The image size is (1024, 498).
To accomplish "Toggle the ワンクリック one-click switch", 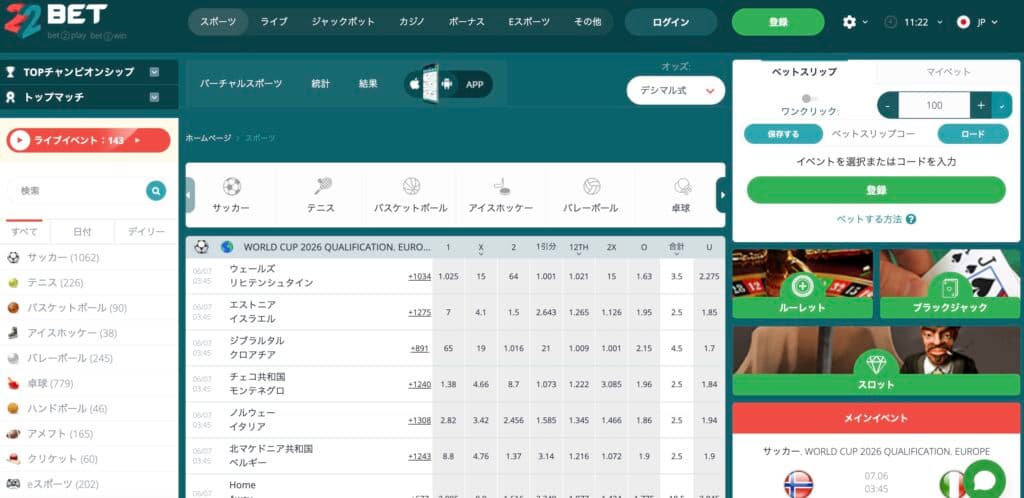I will [x=810, y=99].
